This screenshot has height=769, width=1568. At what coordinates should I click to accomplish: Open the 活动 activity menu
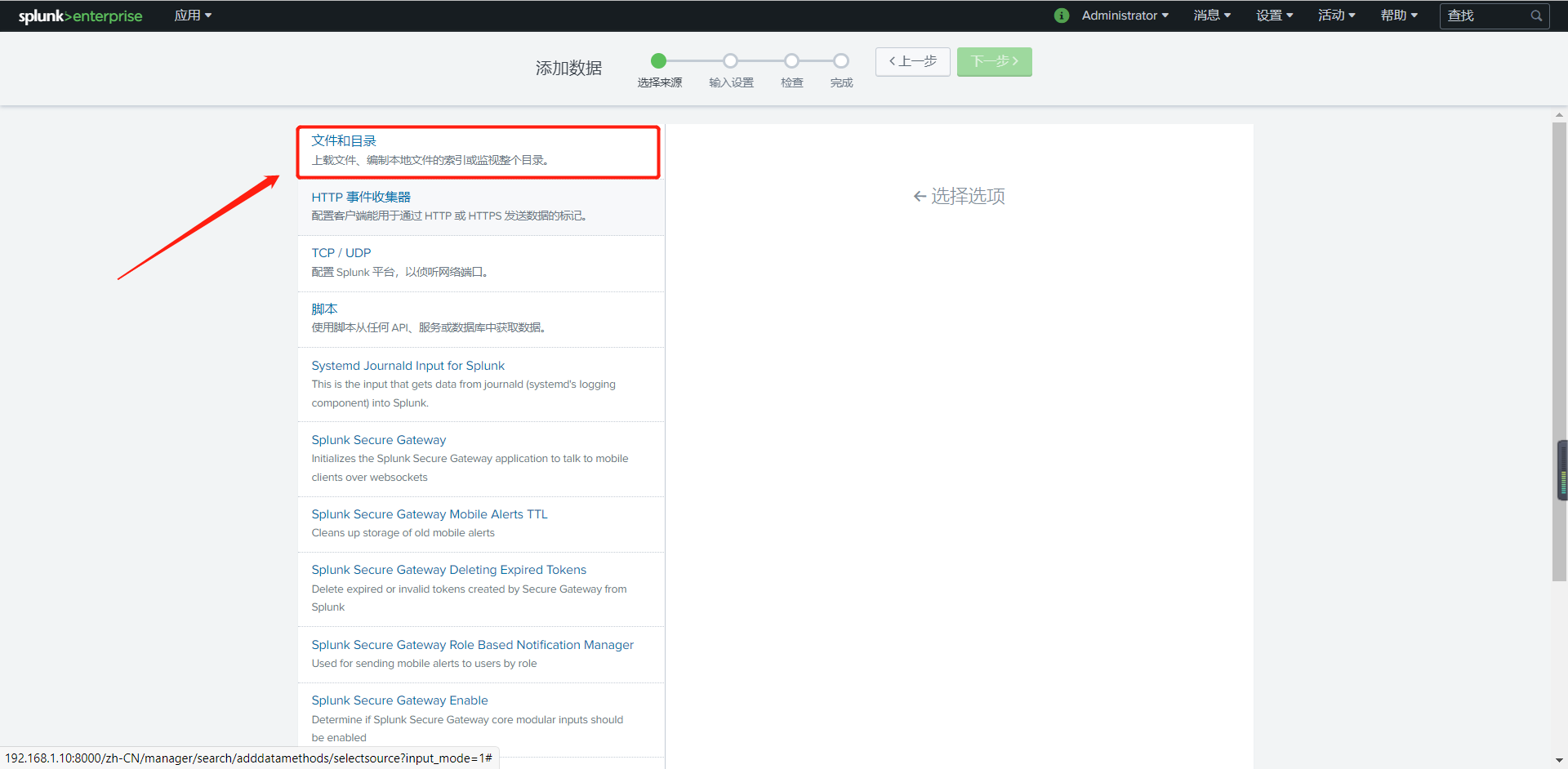point(1336,16)
